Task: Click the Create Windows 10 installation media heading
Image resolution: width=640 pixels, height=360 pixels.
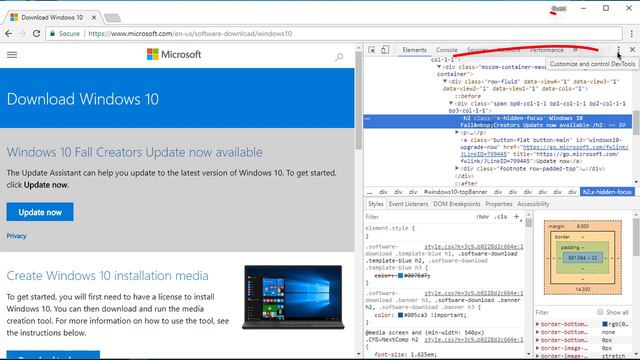Action: click(107, 276)
